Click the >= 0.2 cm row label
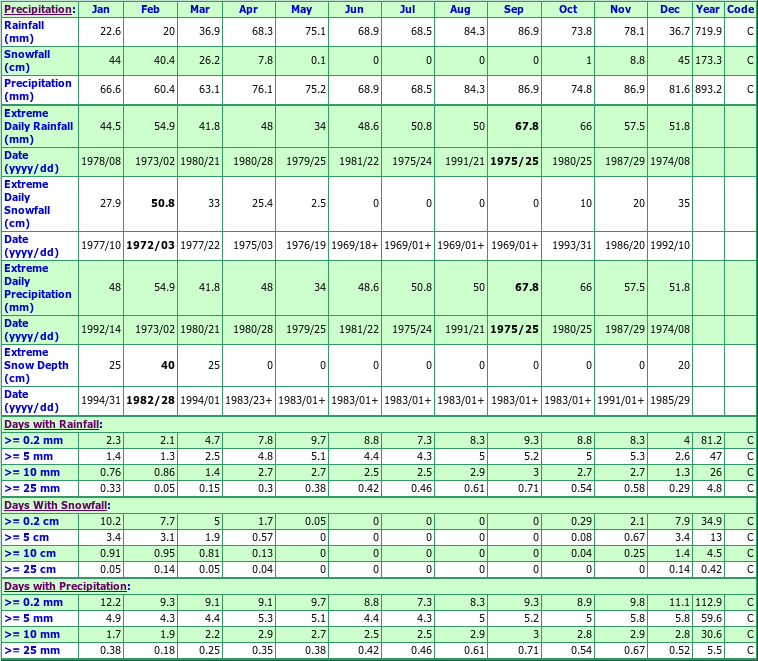This screenshot has height=661, width=758. (31, 521)
